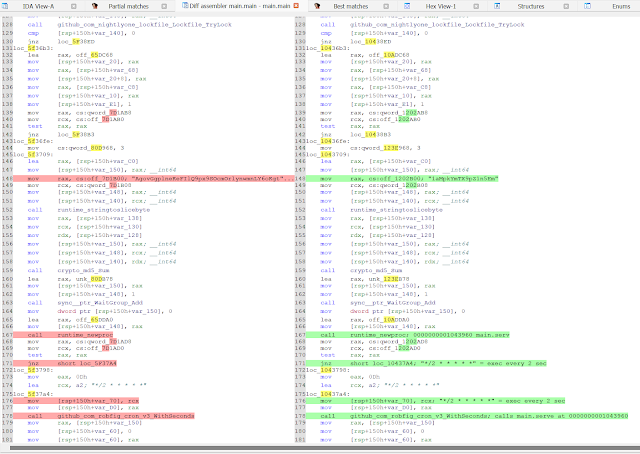Close the Hex View-1 tab
640x454 pixels.
pyautogui.click(x=476, y=6)
